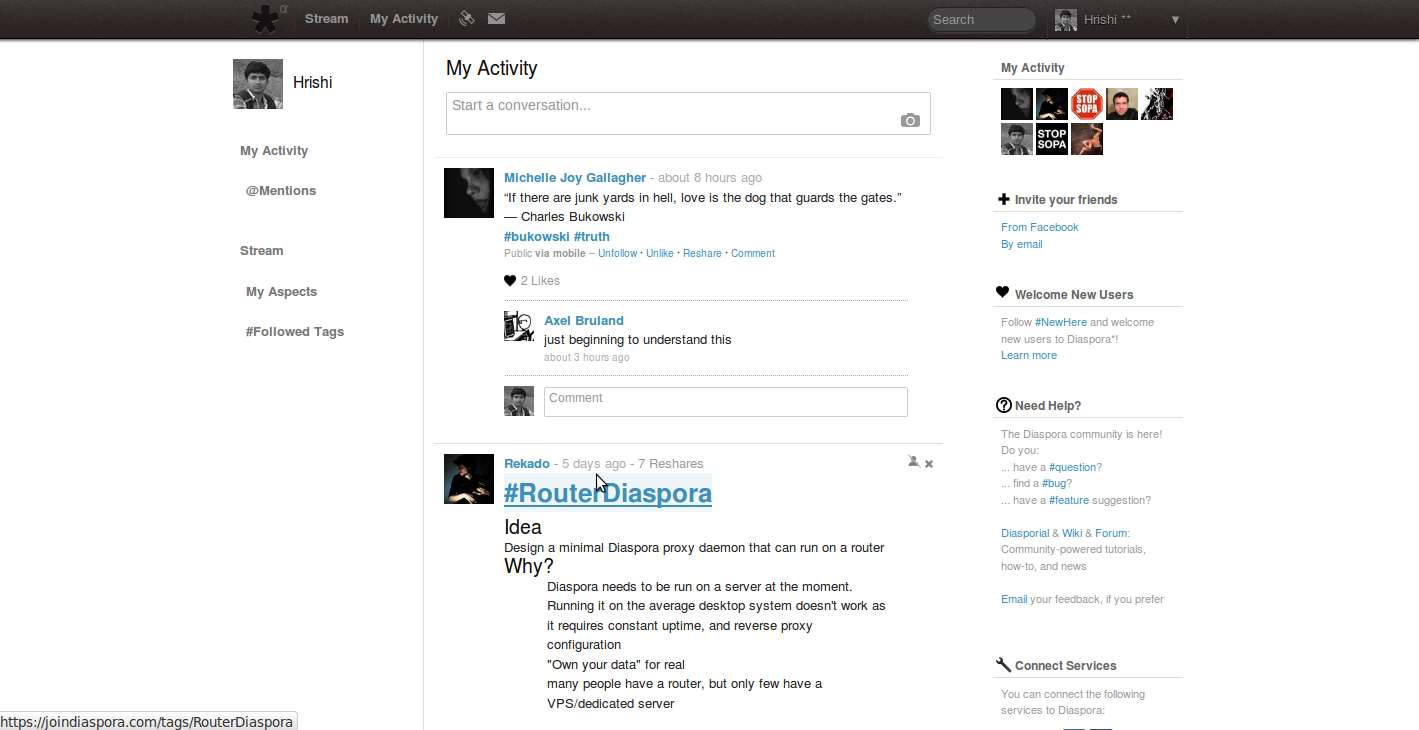
Task: Unlike Michelle's Bukowski post
Action: click(659, 254)
